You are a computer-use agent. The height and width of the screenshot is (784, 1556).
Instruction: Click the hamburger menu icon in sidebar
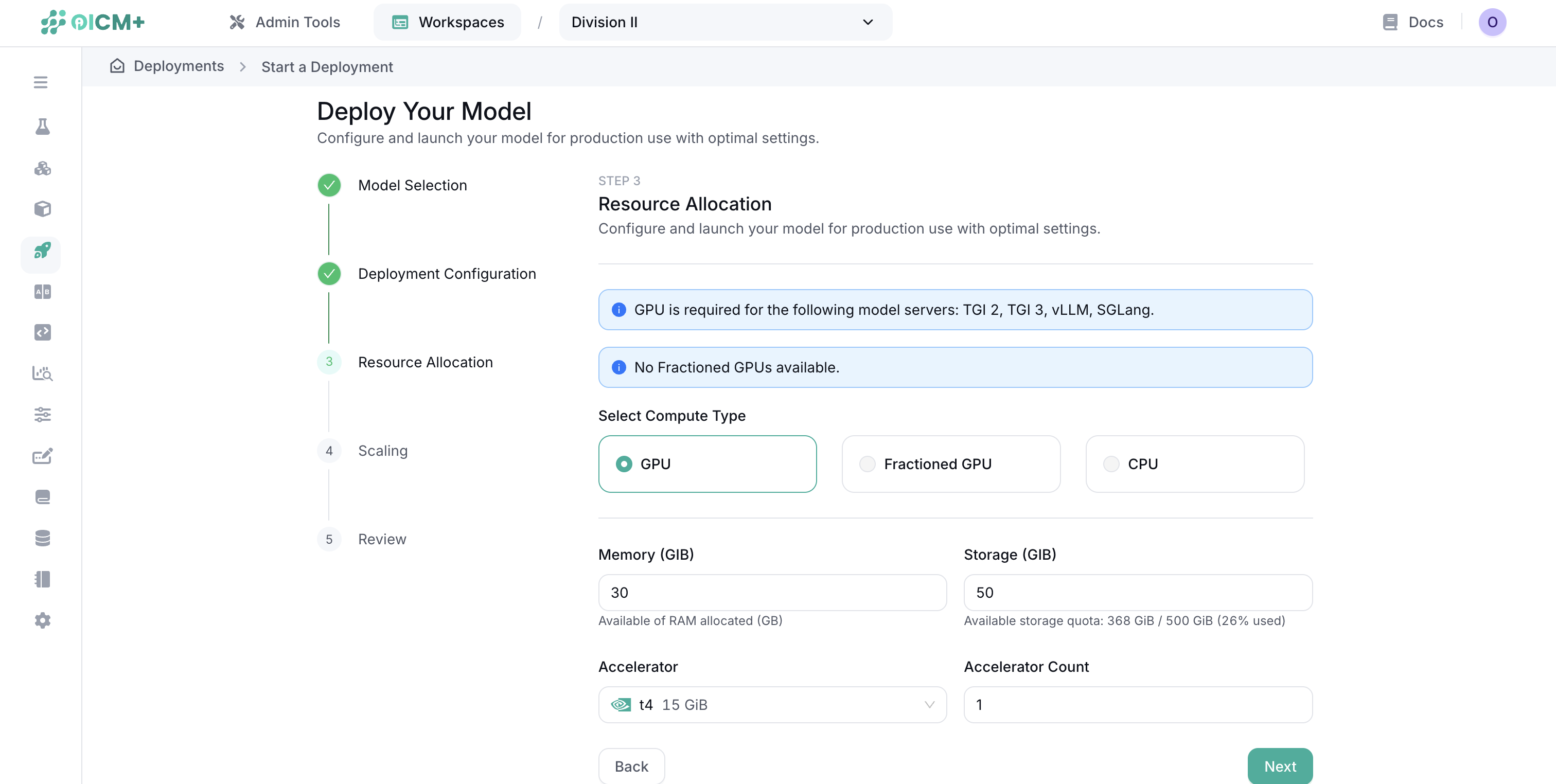click(x=41, y=82)
